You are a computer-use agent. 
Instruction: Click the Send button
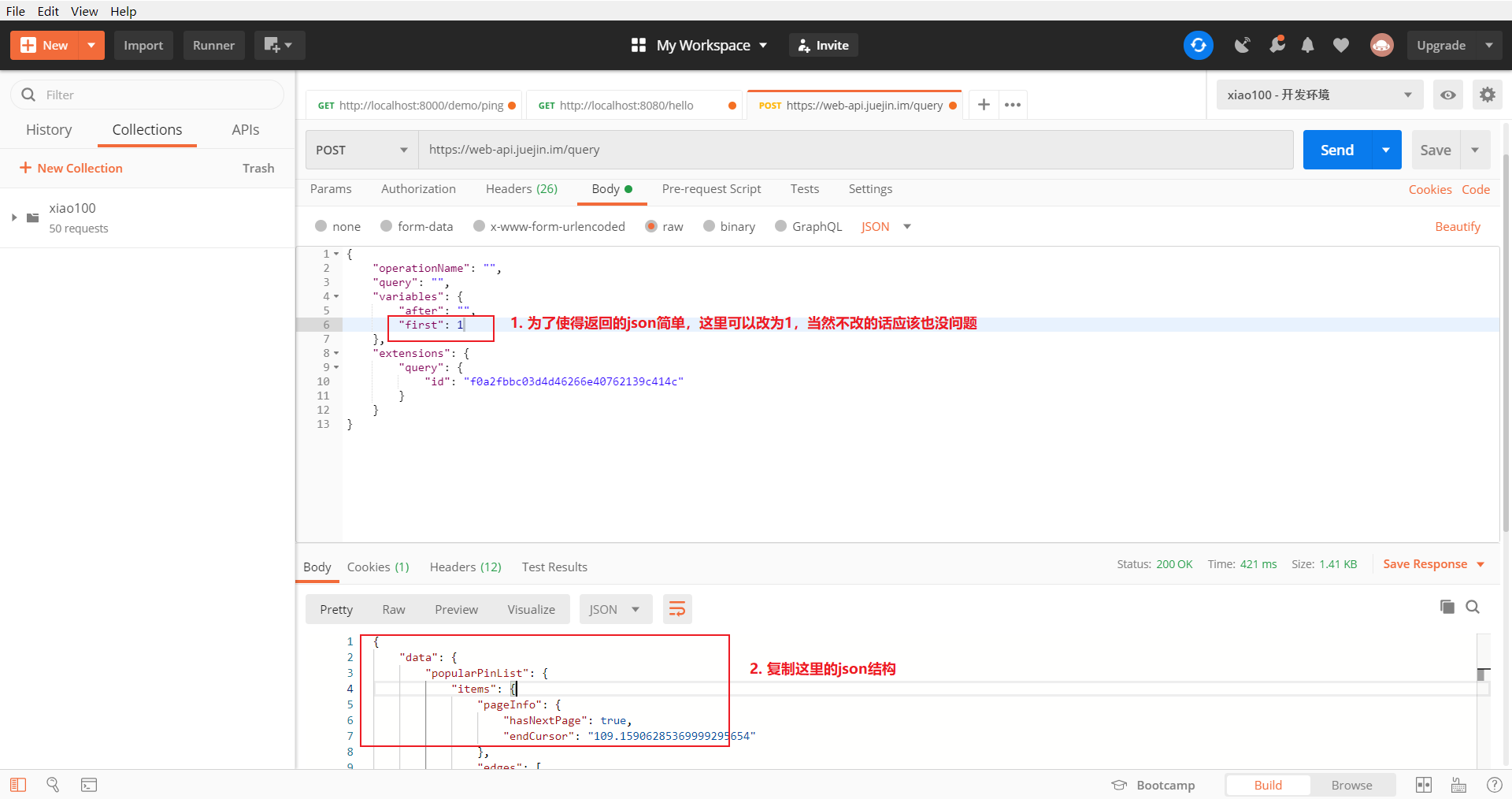tap(1337, 150)
